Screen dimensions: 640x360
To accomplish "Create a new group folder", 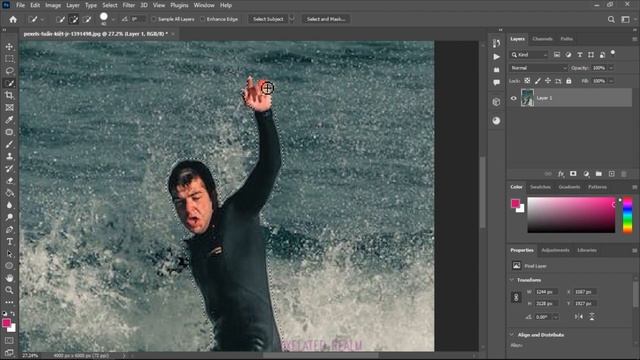I will tap(598, 174).
